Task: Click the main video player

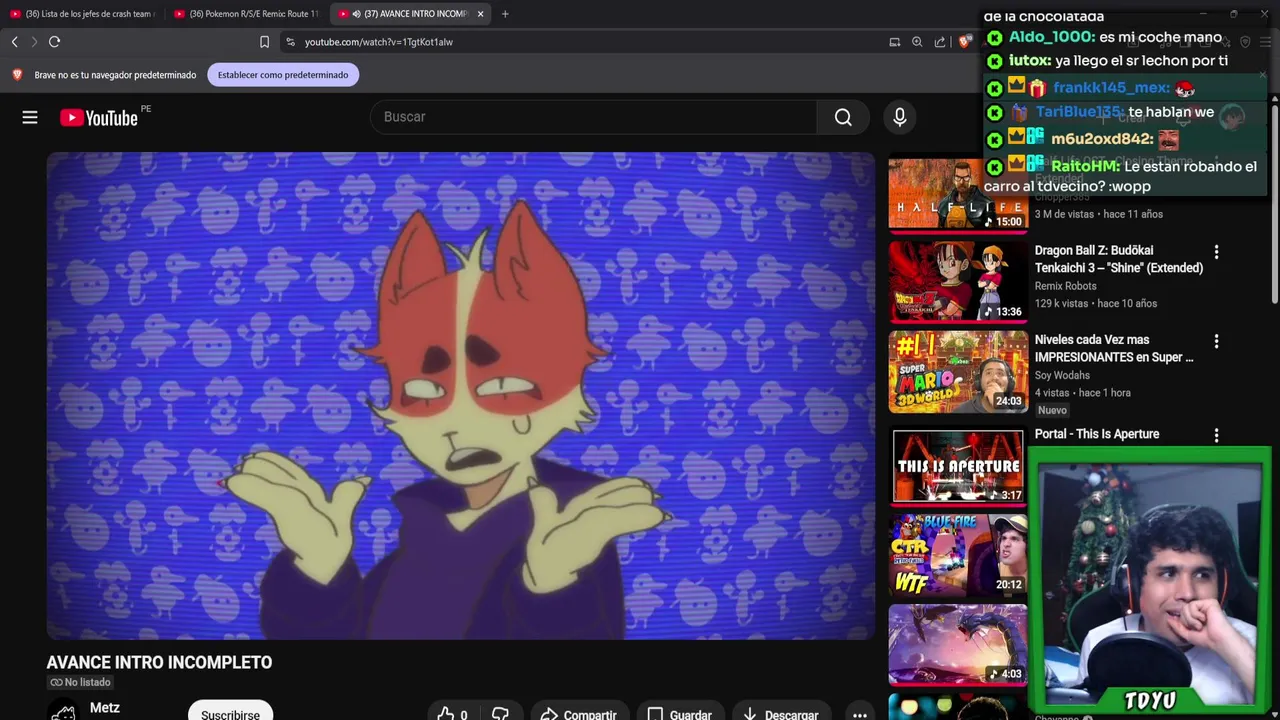Action: [461, 396]
